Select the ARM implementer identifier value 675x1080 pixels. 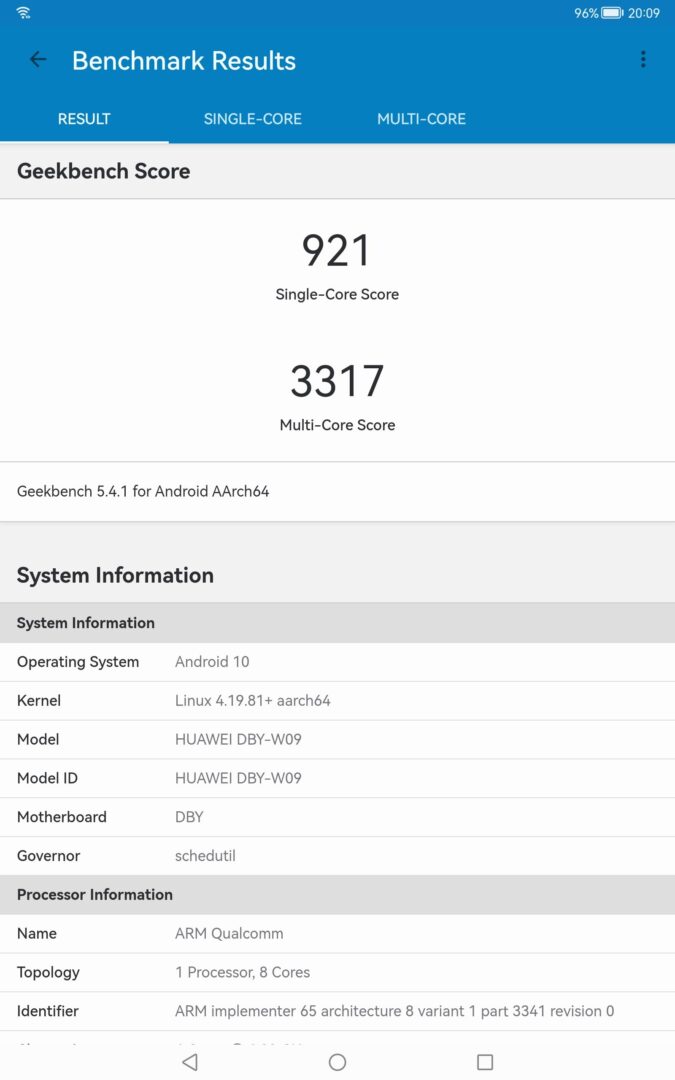pyautogui.click(x=395, y=1011)
